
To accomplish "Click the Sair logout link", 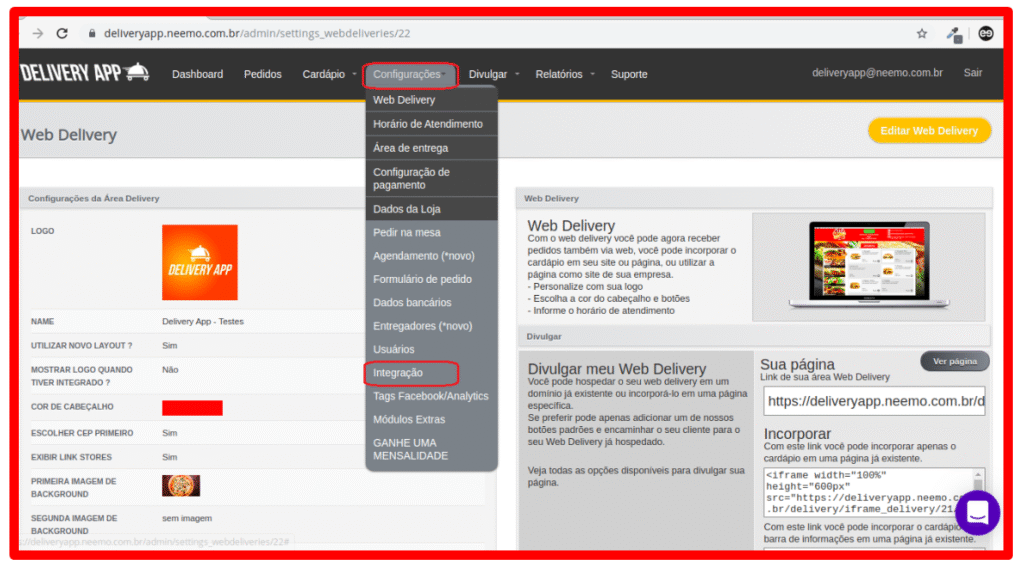I will tap(972, 73).
